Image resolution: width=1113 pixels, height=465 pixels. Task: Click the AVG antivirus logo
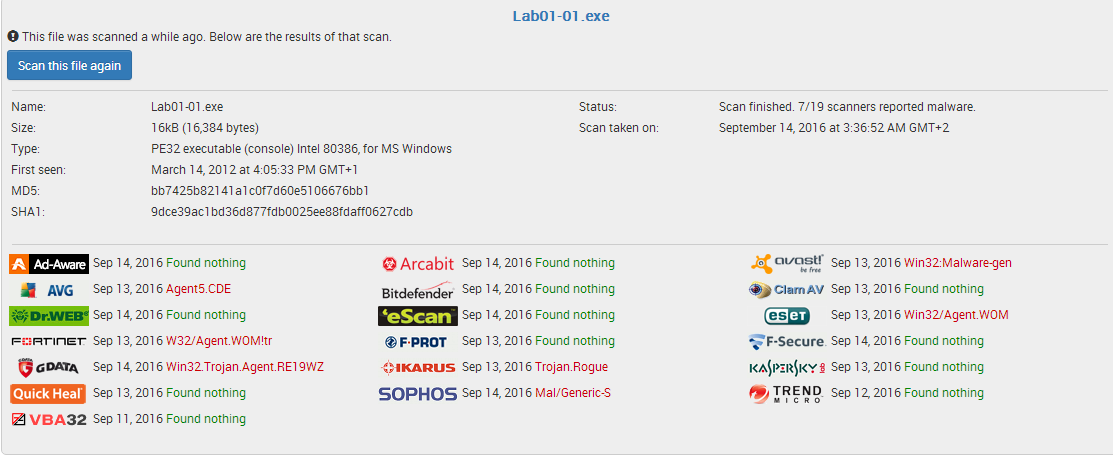pos(49,290)
